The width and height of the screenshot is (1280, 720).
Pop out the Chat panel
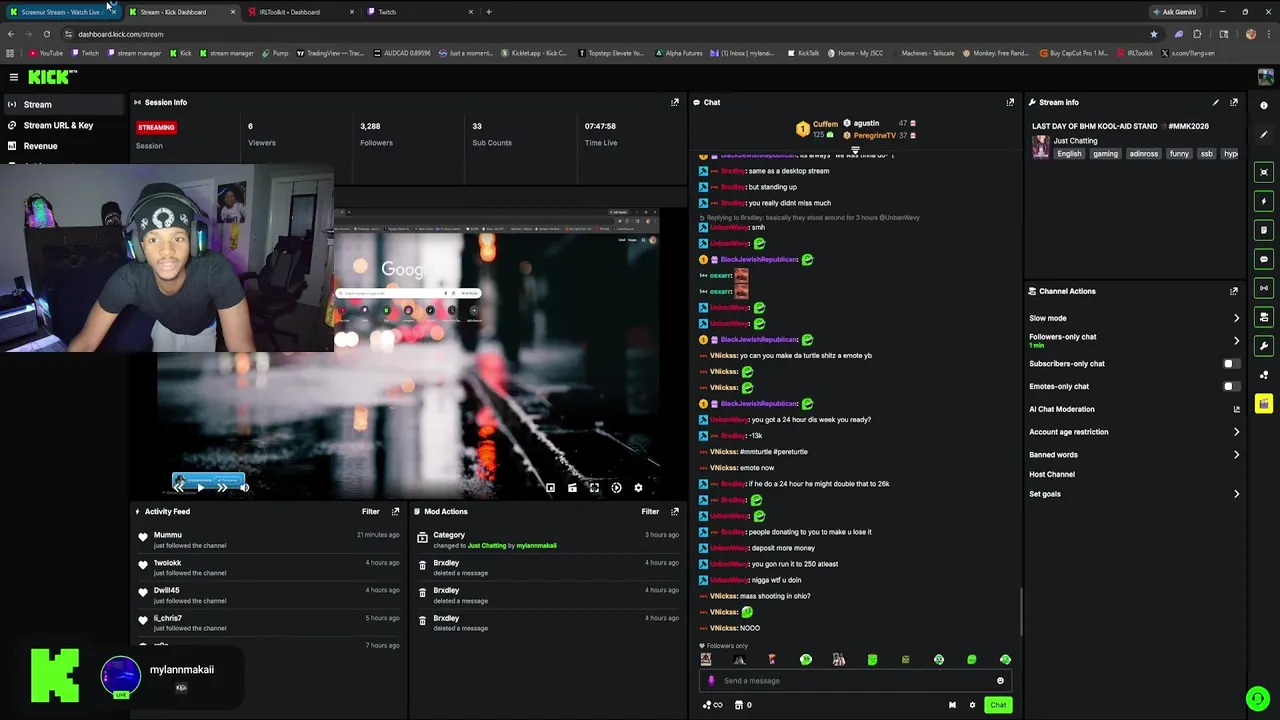pyautogui.click(x=1010, y=102)
